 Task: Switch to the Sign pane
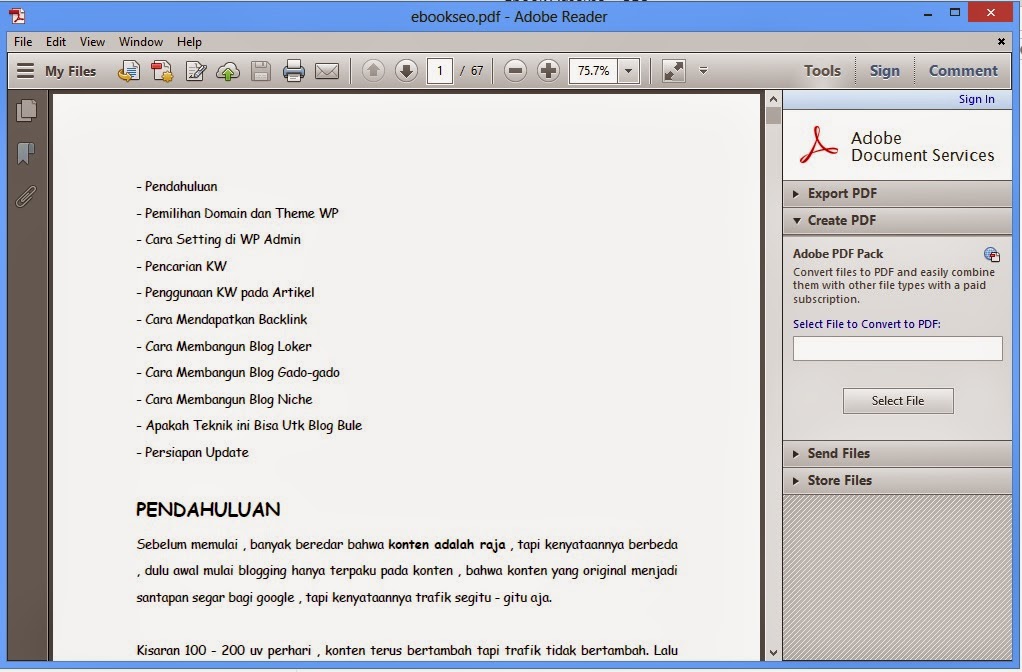click(884, 70)
